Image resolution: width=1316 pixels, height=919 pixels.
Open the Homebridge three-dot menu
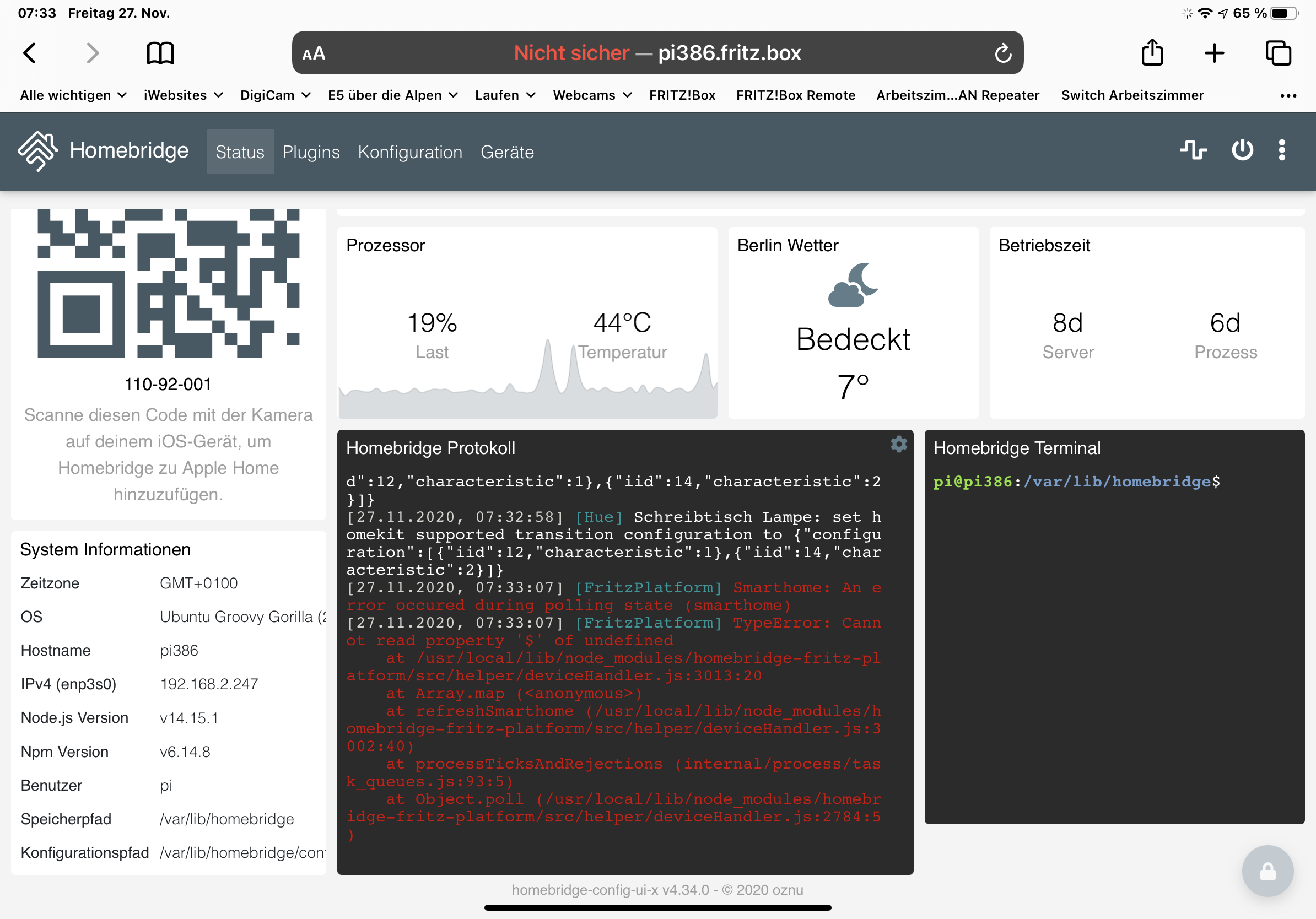tap(1282, 150)
